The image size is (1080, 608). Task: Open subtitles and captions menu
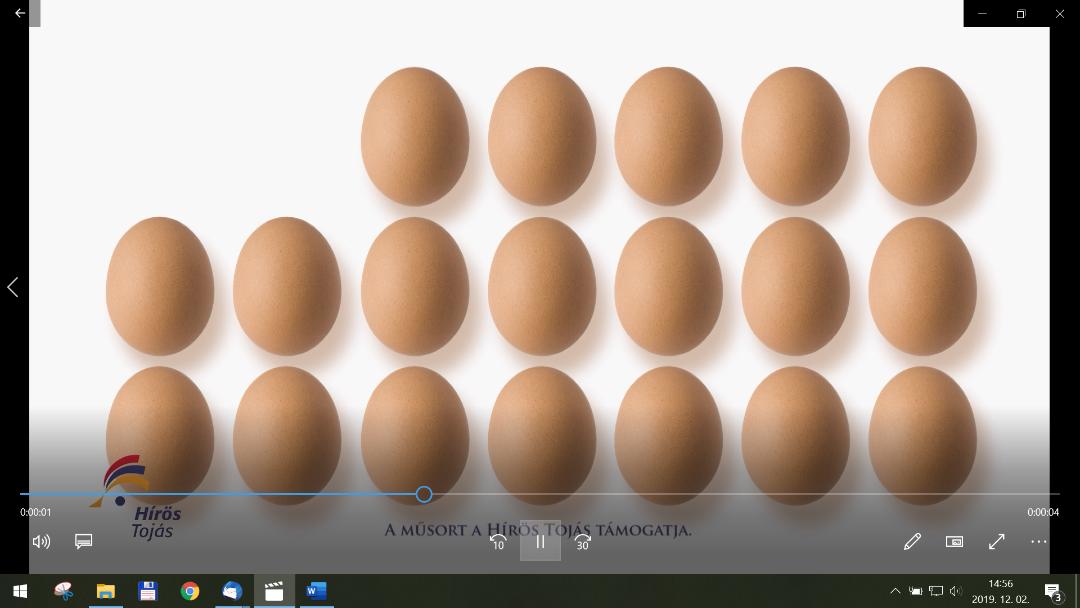coord(84,541)
